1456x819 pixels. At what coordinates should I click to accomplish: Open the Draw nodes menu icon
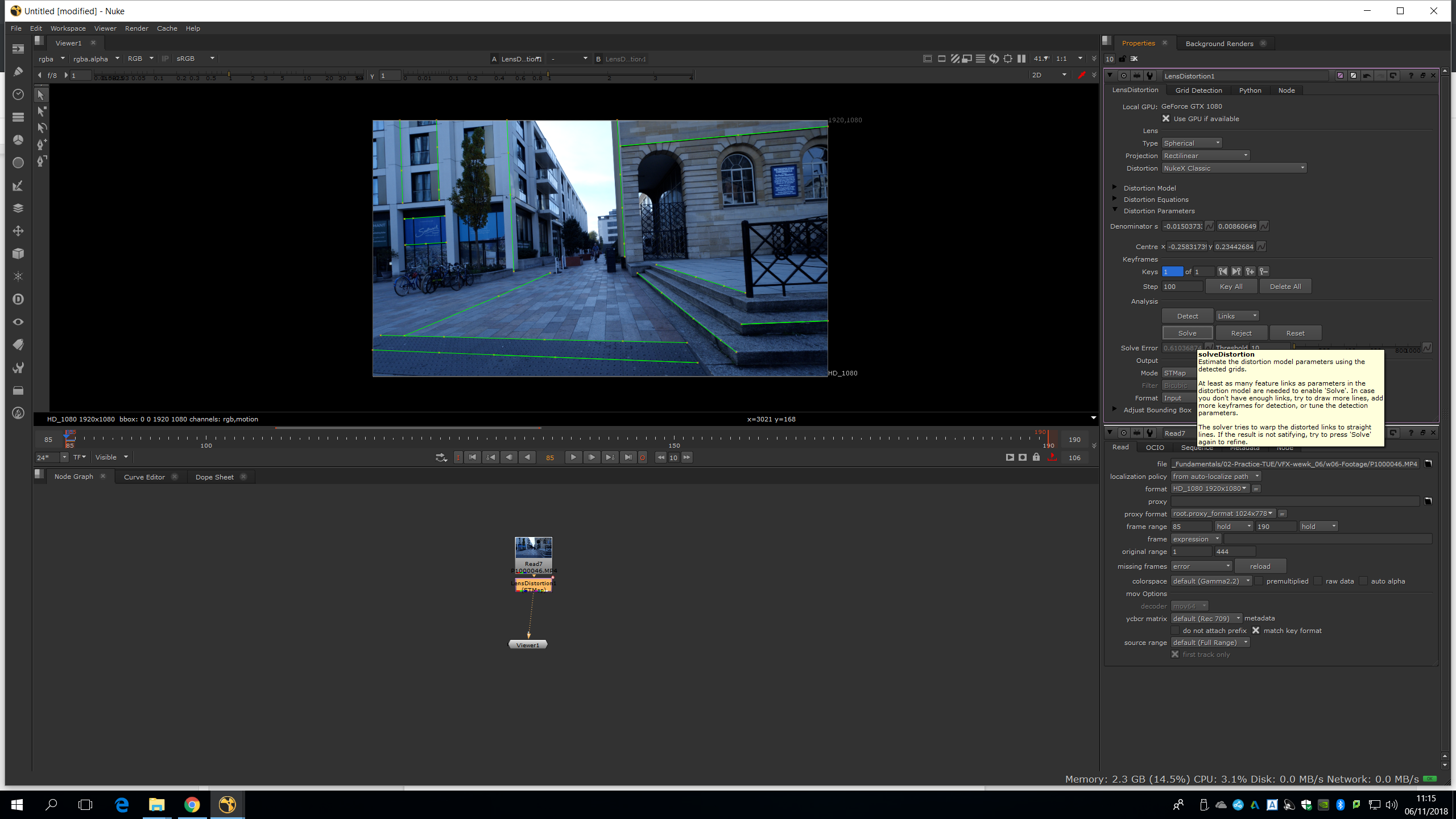point(18,72)
